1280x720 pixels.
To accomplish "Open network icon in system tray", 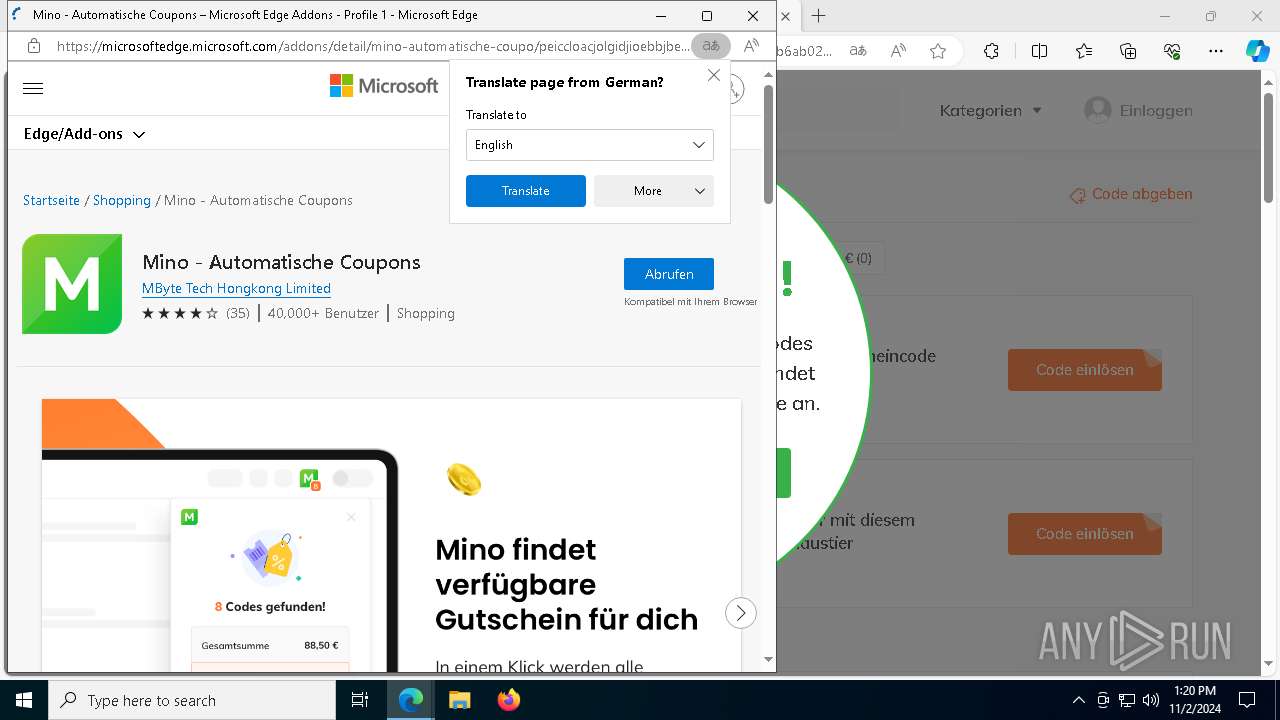I will tap(1127, 700).
